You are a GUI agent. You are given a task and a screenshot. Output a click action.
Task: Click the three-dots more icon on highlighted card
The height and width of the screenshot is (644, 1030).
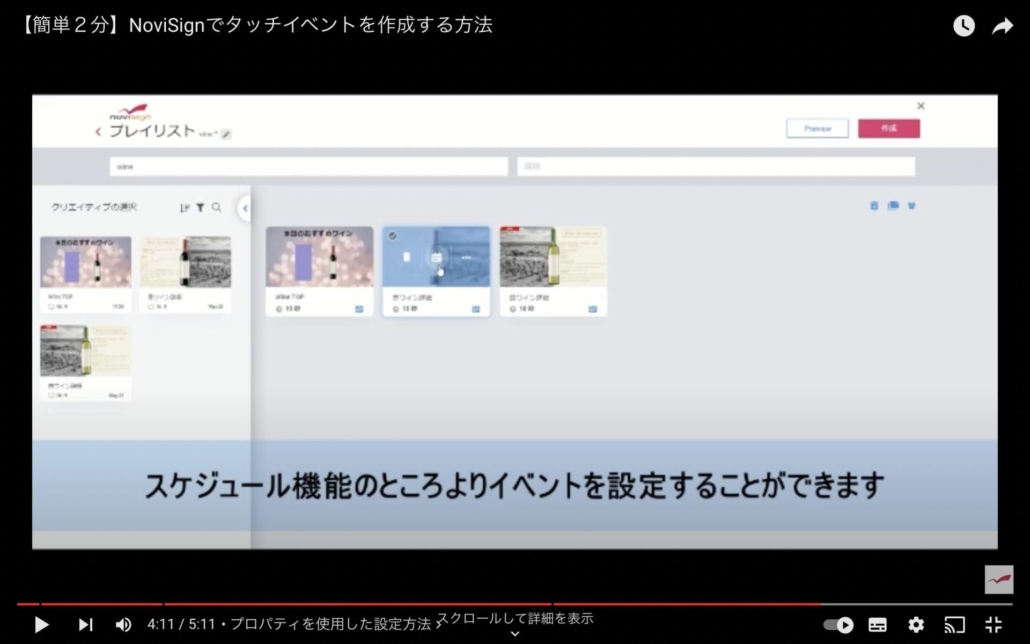pos(466,258)
